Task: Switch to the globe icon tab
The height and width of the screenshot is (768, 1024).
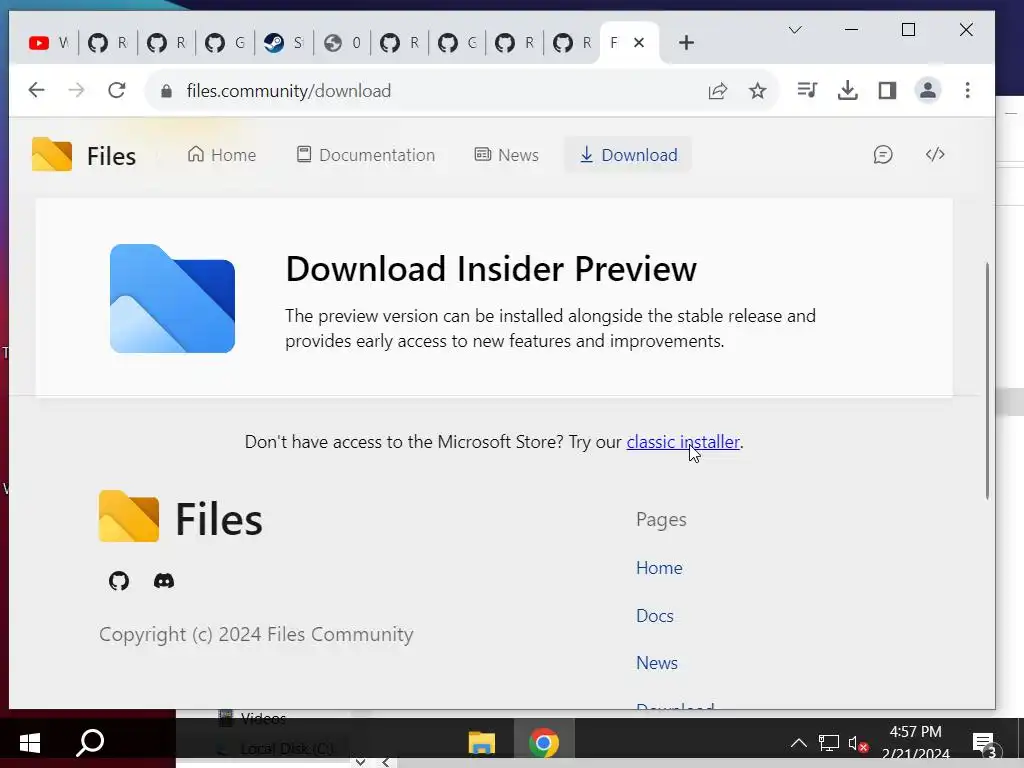Action: 343,43
